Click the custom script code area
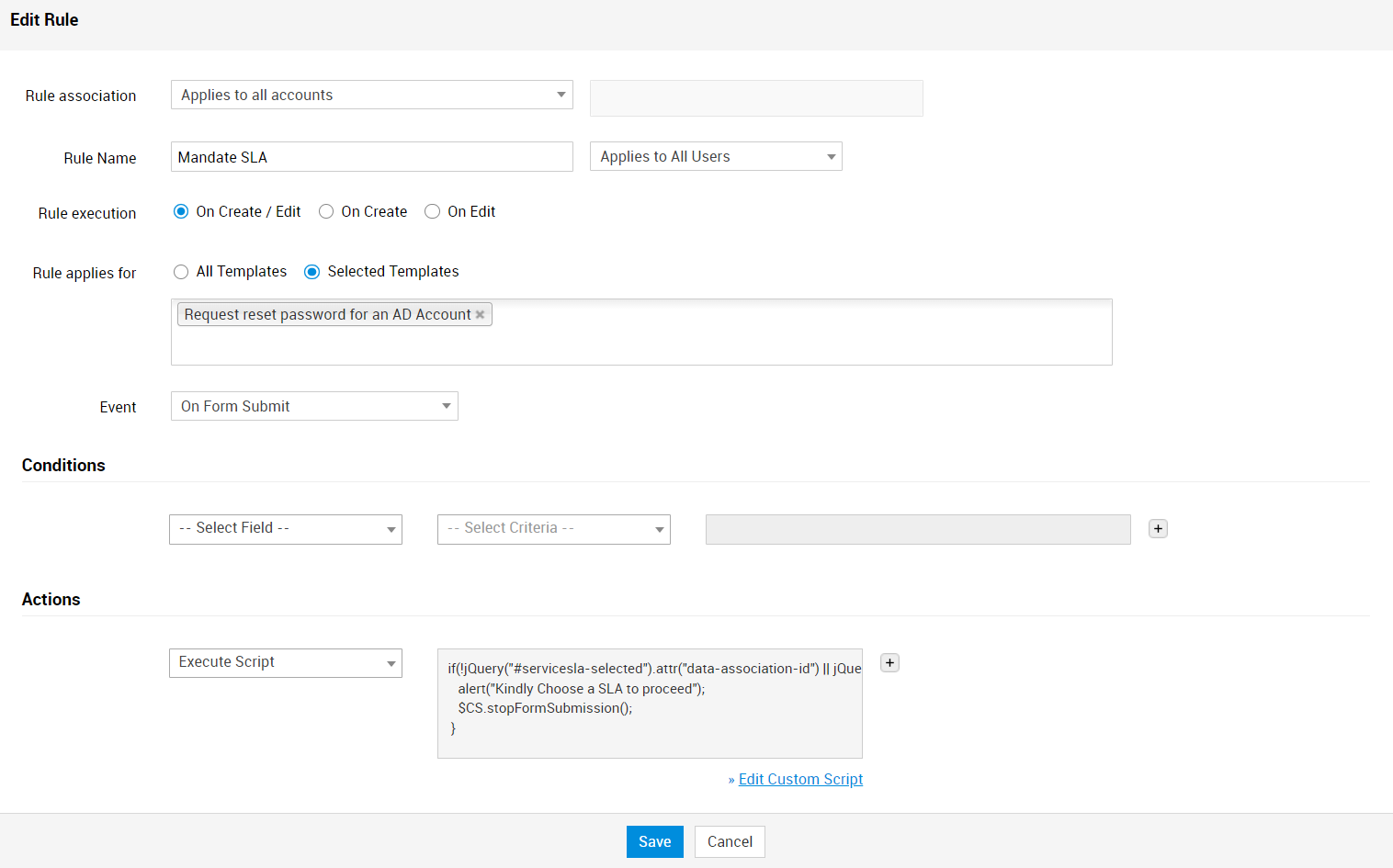 (650, 704)
